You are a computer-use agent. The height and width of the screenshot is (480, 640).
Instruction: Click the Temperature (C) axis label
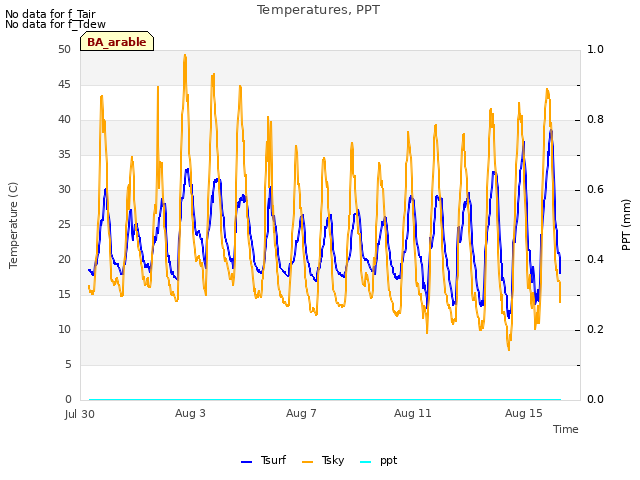tap(13, 225)
